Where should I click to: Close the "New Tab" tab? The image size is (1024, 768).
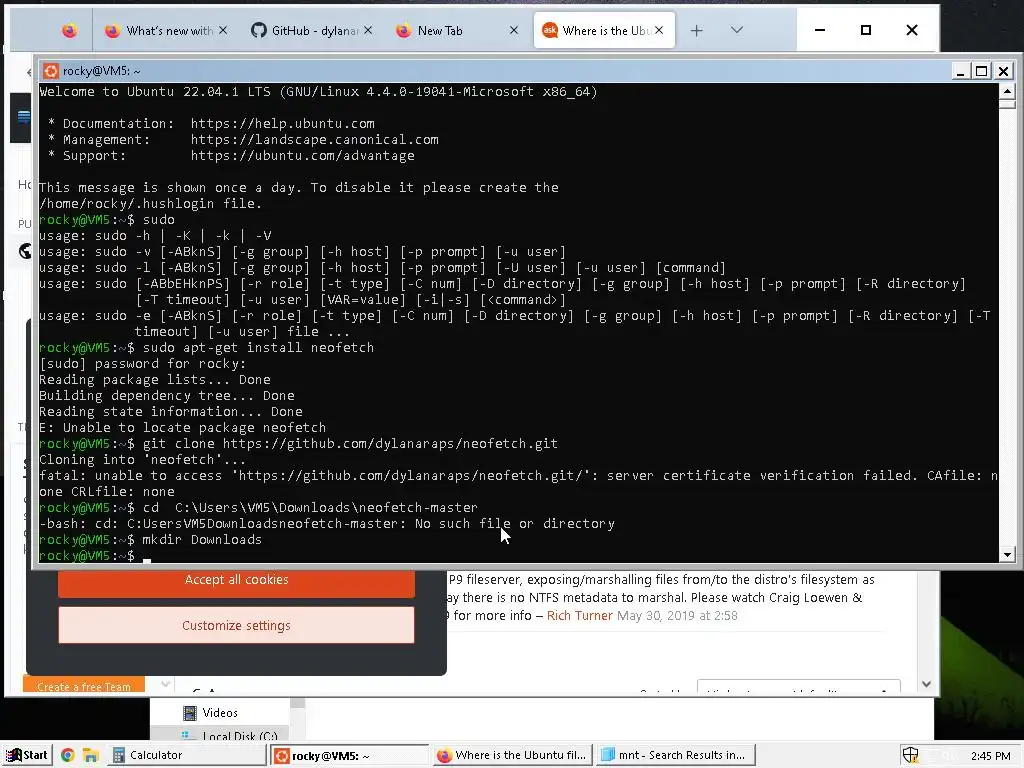coord(514,30)
